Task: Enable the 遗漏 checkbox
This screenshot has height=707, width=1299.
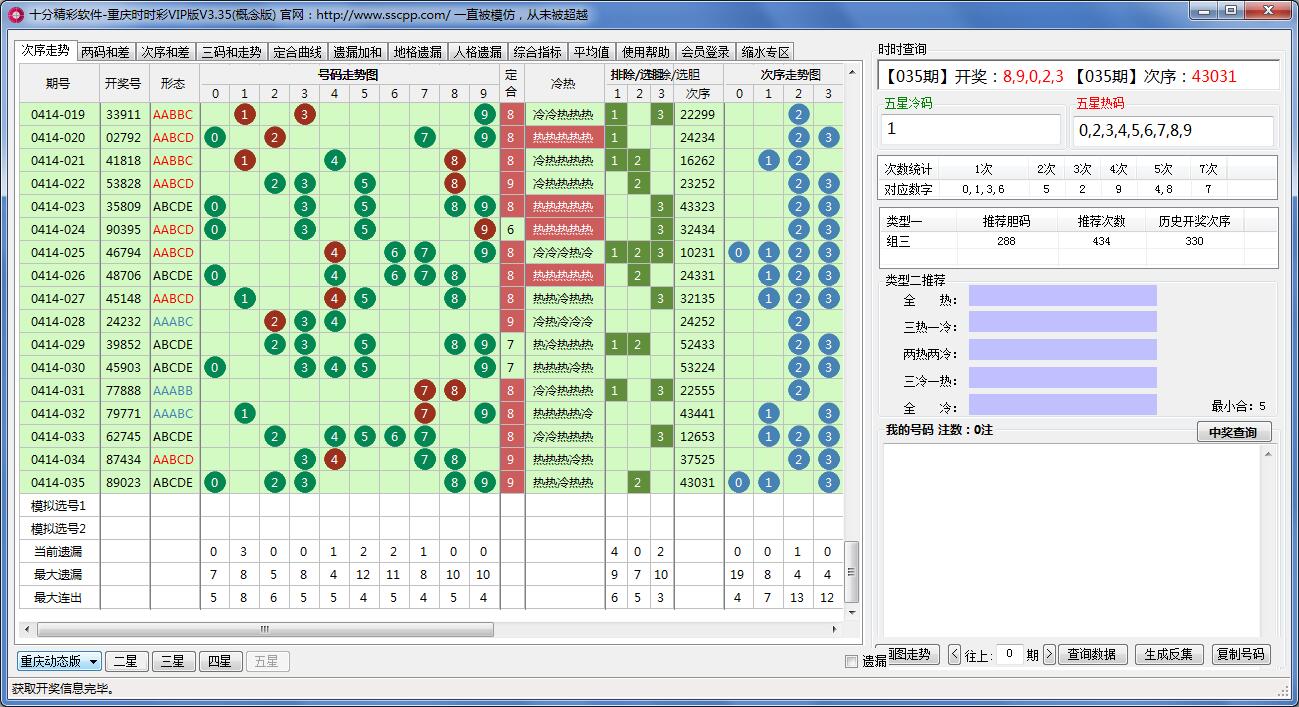Action: pyautogui.click(x=851, y=661)
